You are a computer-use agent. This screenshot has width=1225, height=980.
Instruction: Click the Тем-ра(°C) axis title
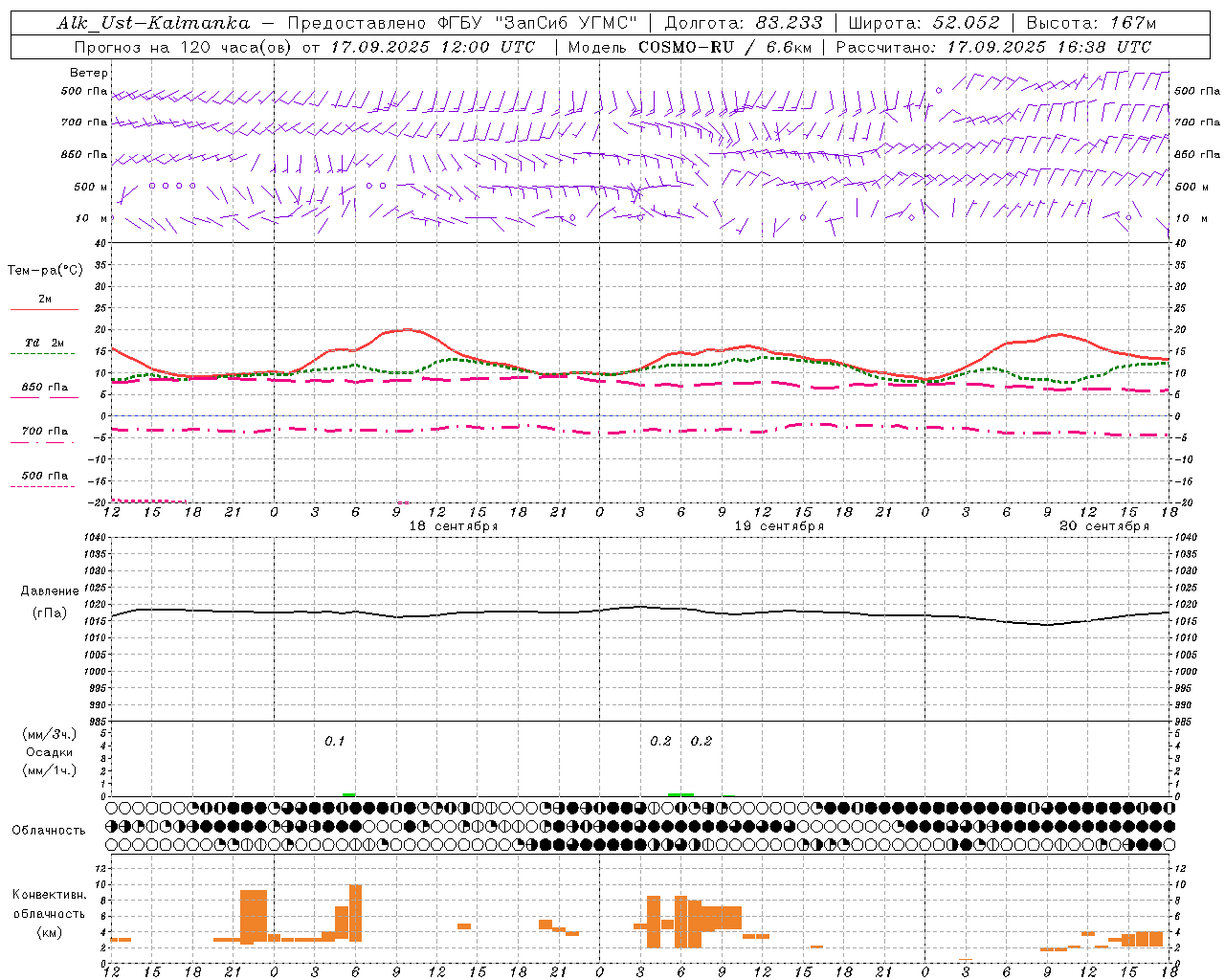(45, 271)
